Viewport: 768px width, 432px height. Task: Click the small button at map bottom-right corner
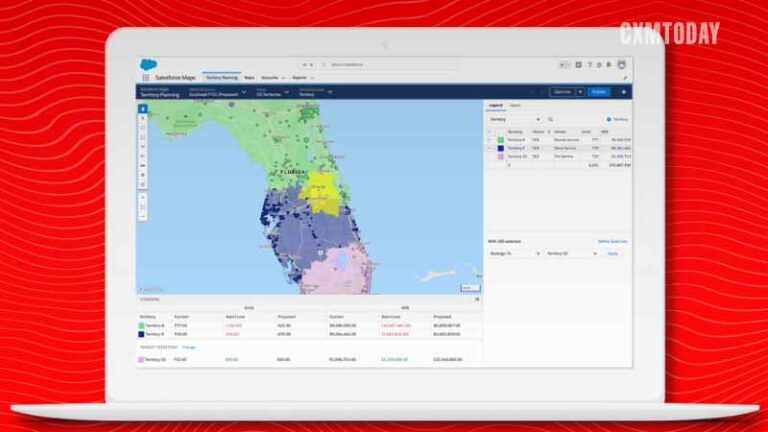click(470, 288)
